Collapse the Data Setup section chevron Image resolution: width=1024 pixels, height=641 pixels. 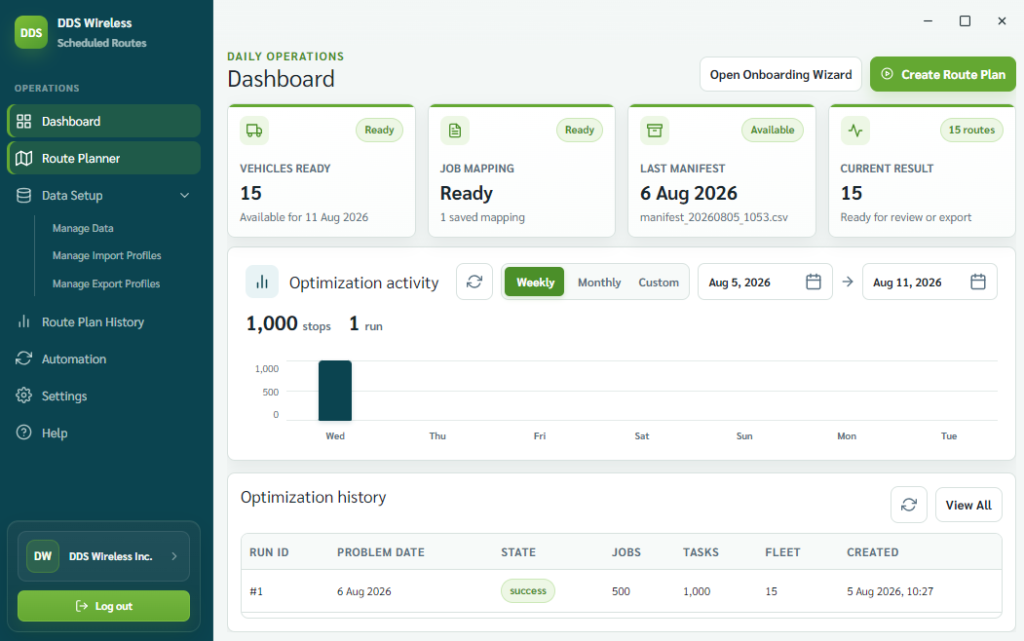tap(185, 195)
